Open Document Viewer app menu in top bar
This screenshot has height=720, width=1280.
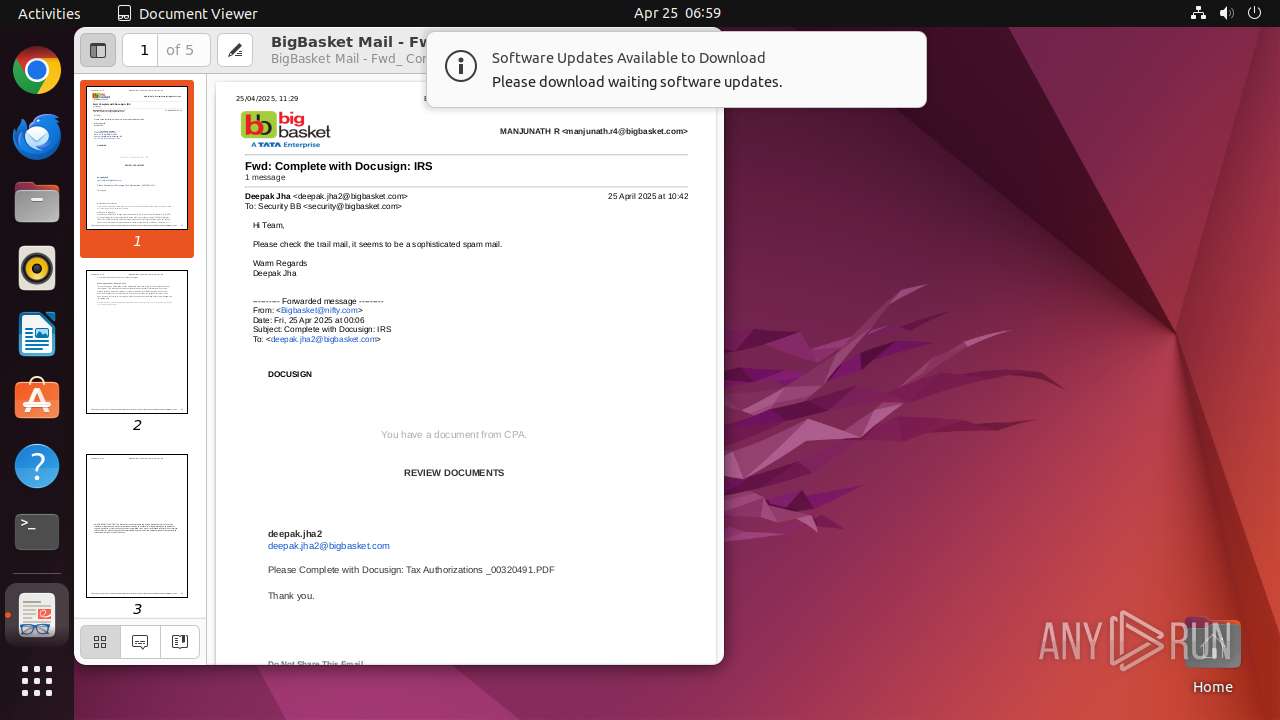[x=187, y=13]
